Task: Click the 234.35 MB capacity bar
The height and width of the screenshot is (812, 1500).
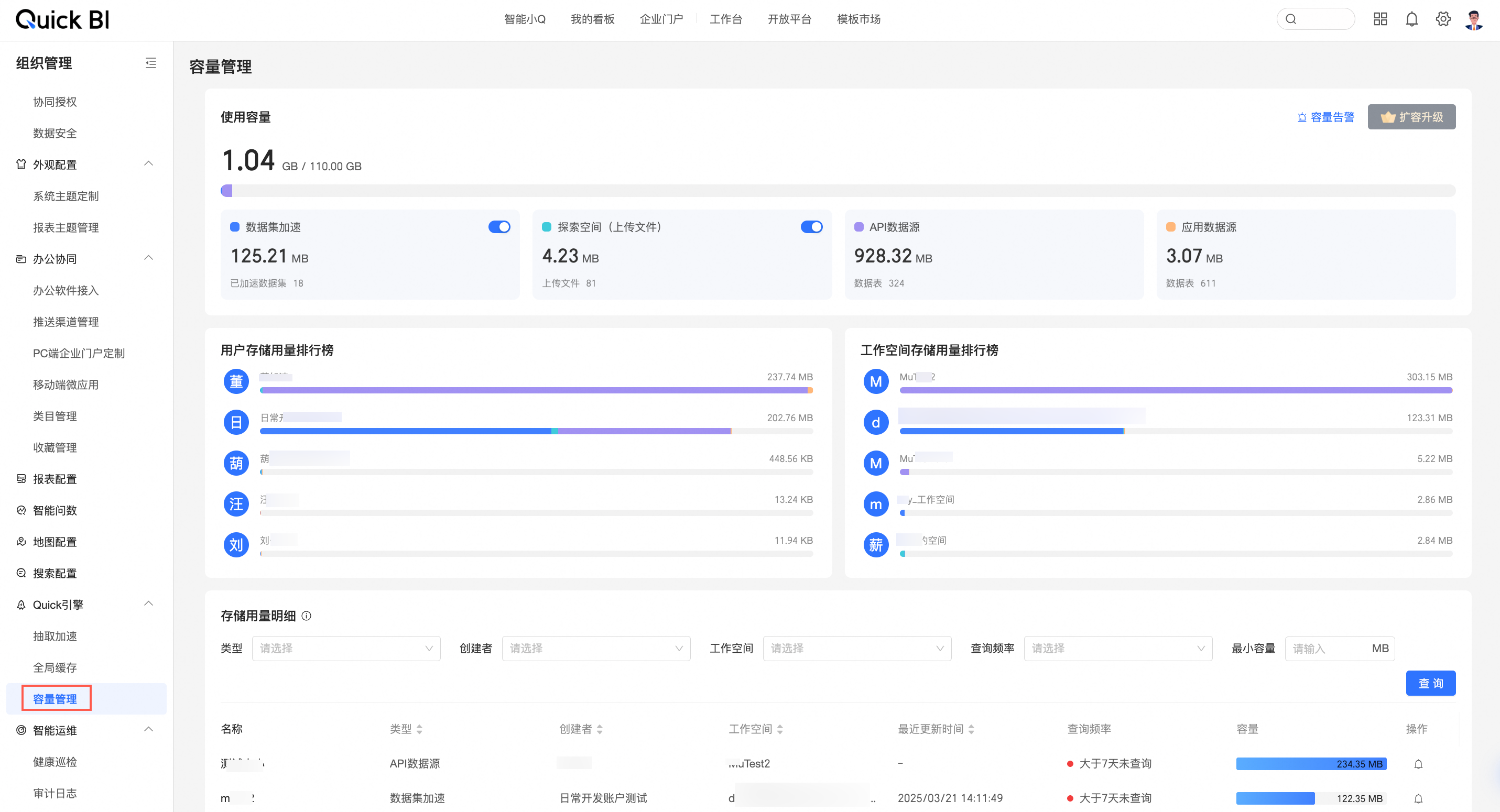Action: click(1311, 764)
